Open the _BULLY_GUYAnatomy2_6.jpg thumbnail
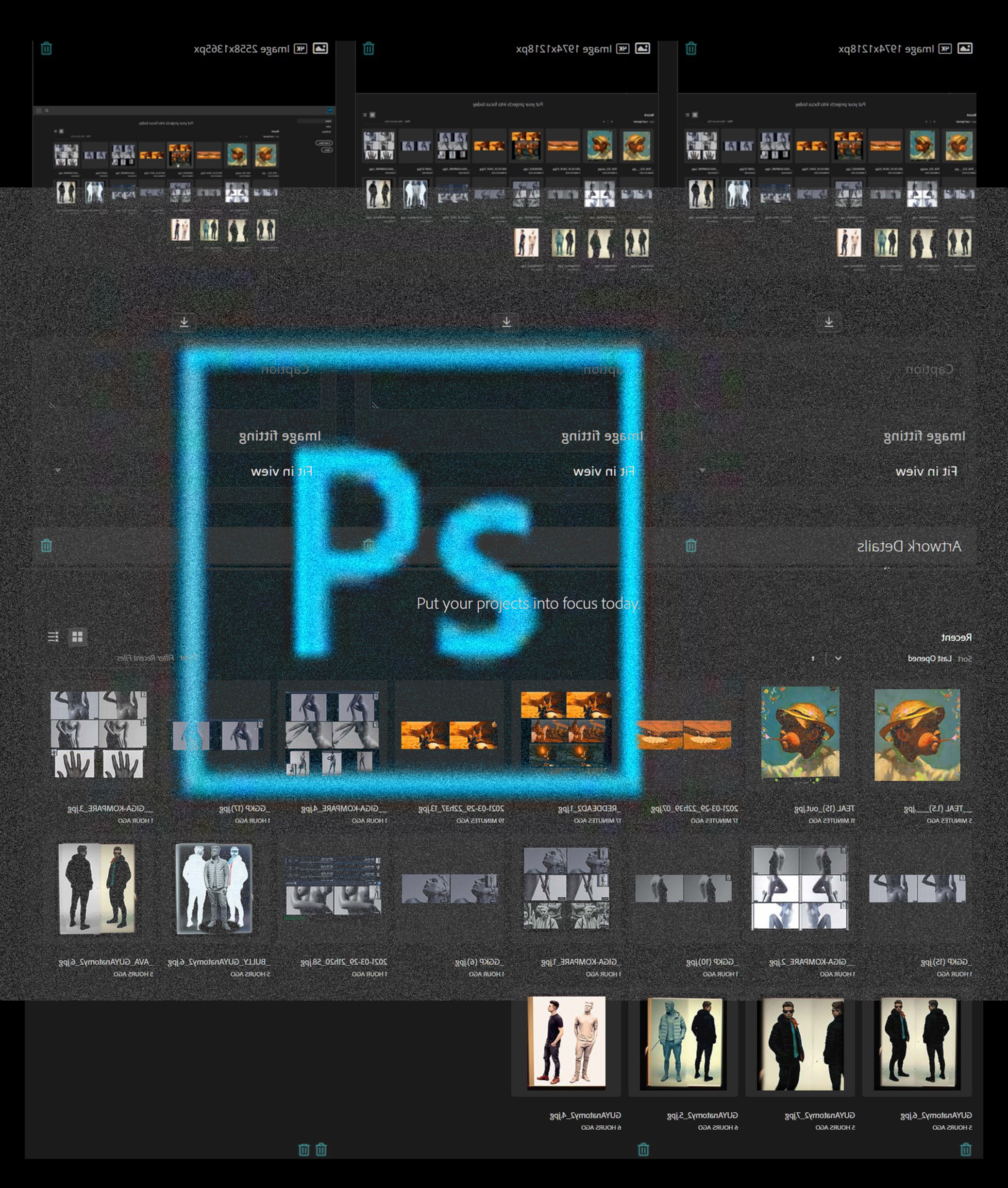The width and height of the screenshot is (1008, 1188). point(215,888)
